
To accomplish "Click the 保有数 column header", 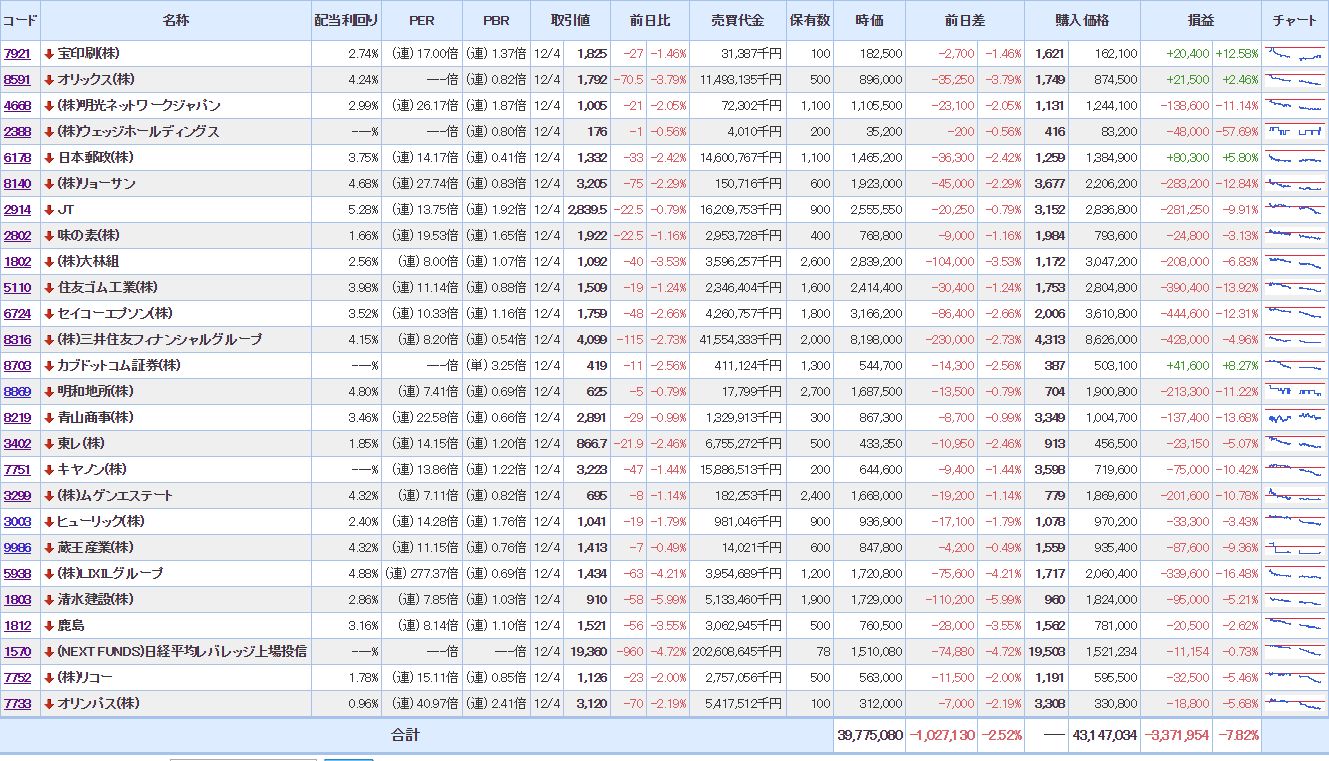I will 809,21.
